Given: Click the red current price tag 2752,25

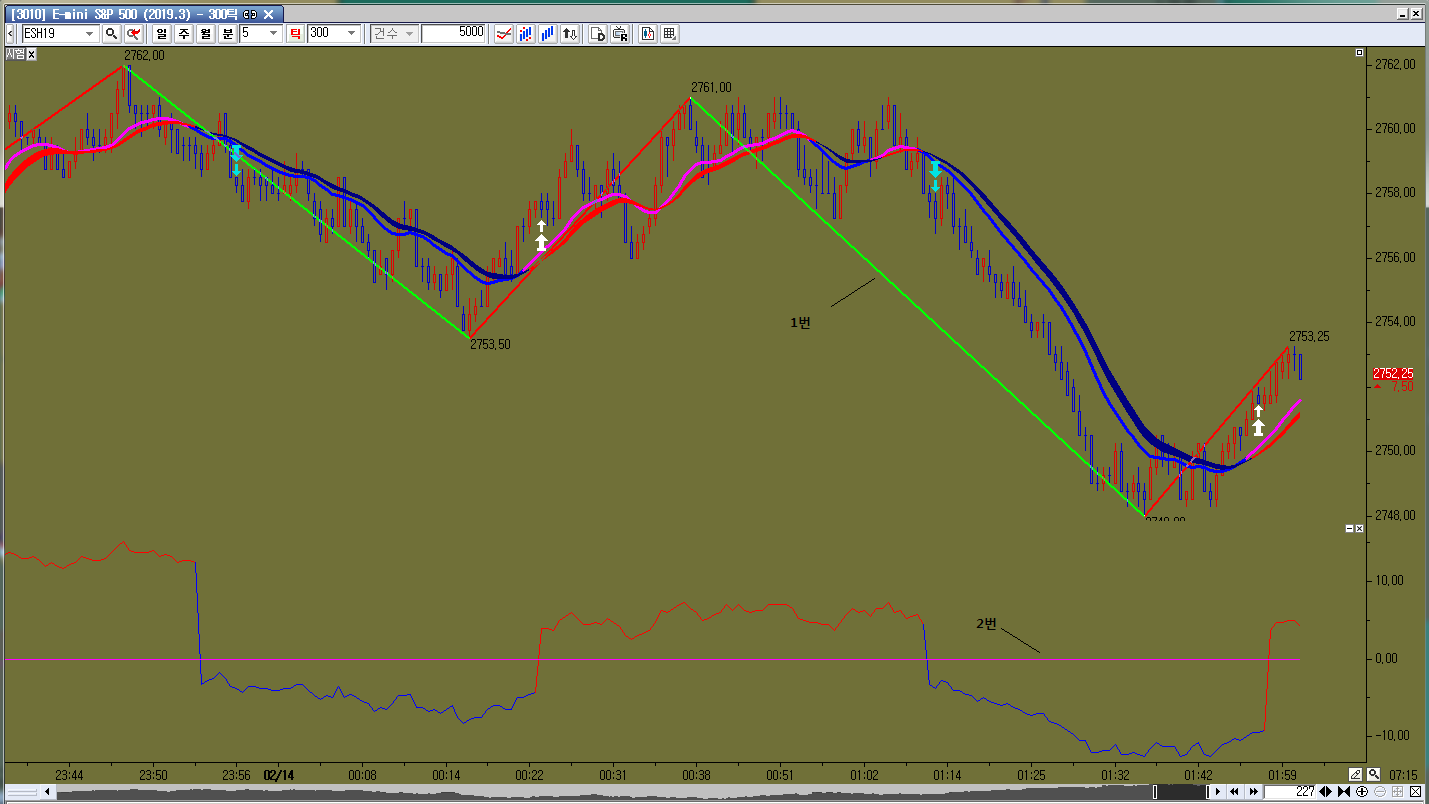Looking at the screenshot, I should tap(1393, 373).
